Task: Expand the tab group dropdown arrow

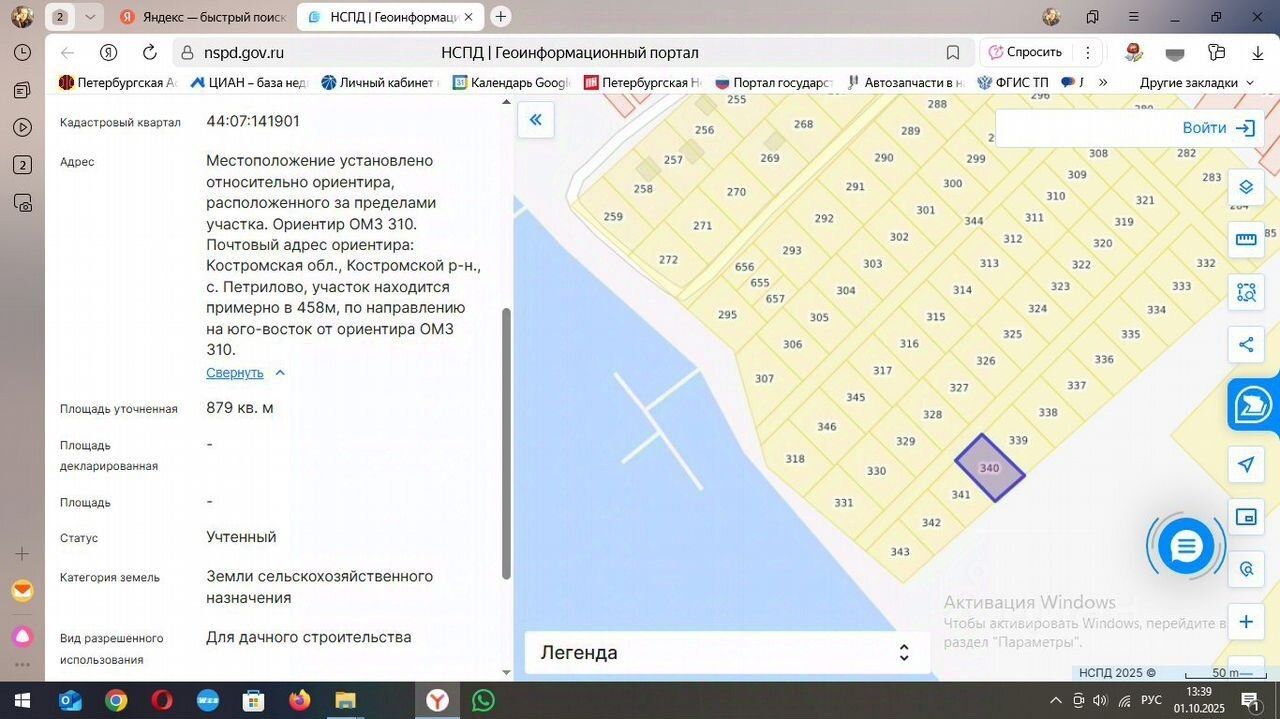Action: click(90, 17)
